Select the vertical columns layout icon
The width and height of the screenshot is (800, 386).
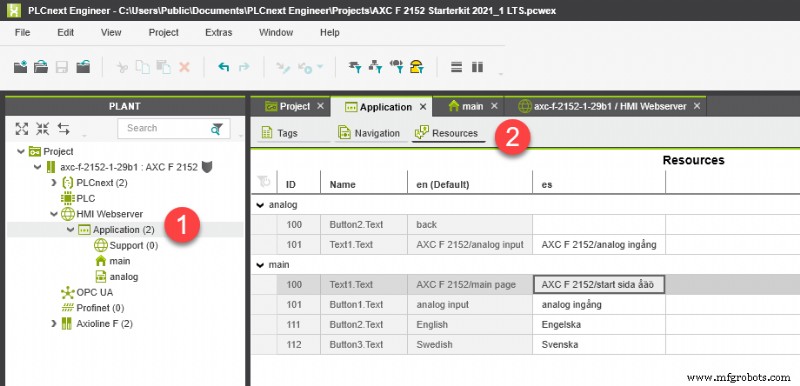click(477, 67)
